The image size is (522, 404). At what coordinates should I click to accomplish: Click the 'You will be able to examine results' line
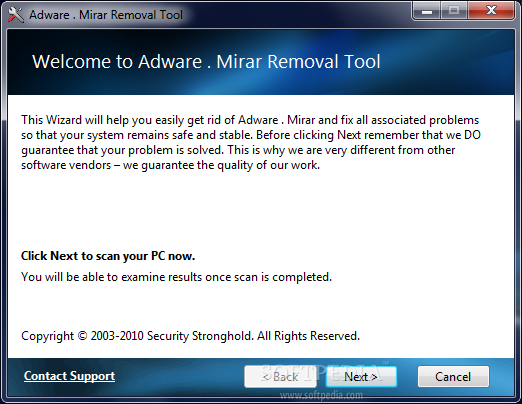pos(176,277)
